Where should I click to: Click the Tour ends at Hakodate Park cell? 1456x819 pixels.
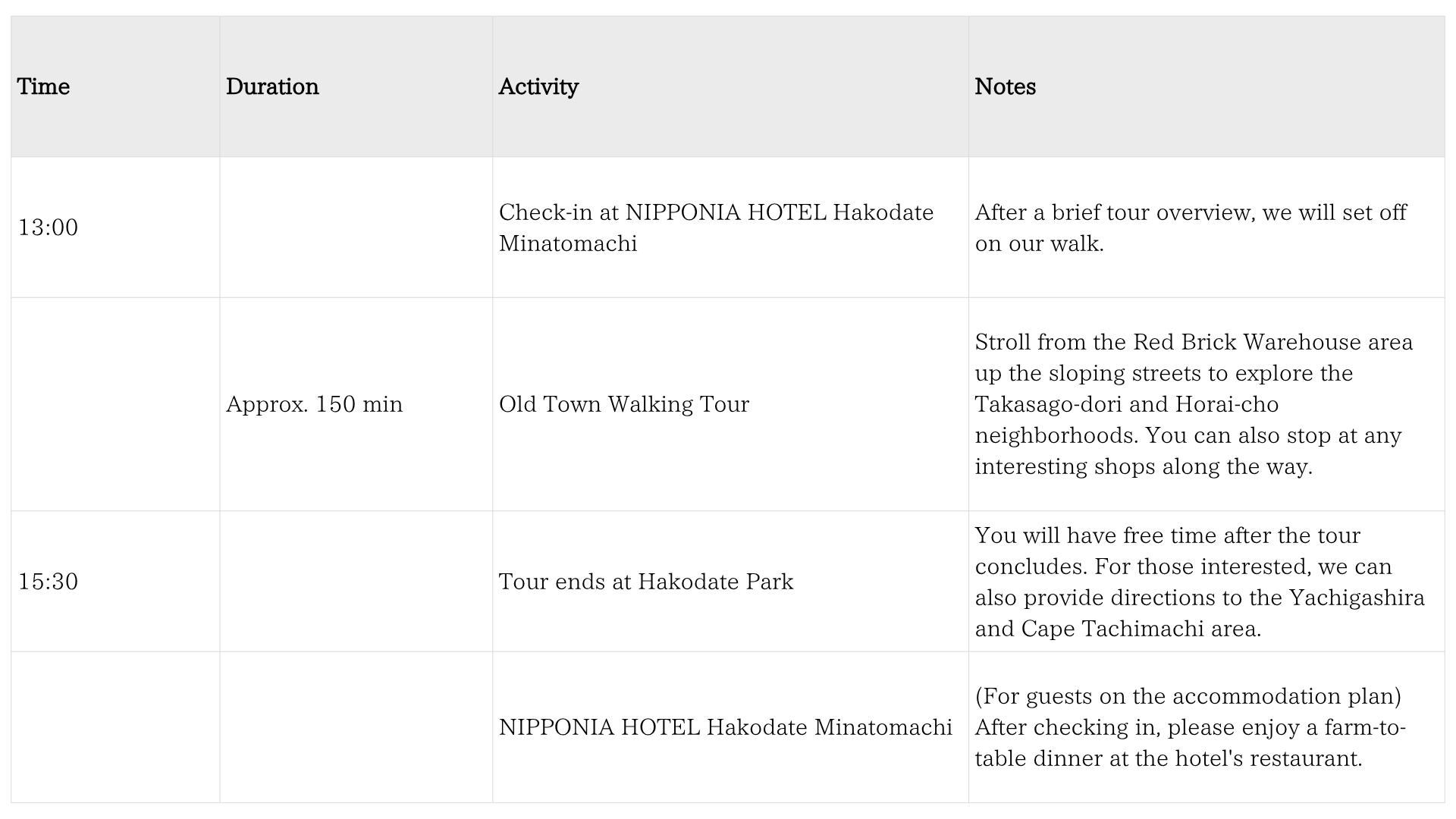[645, 582]
